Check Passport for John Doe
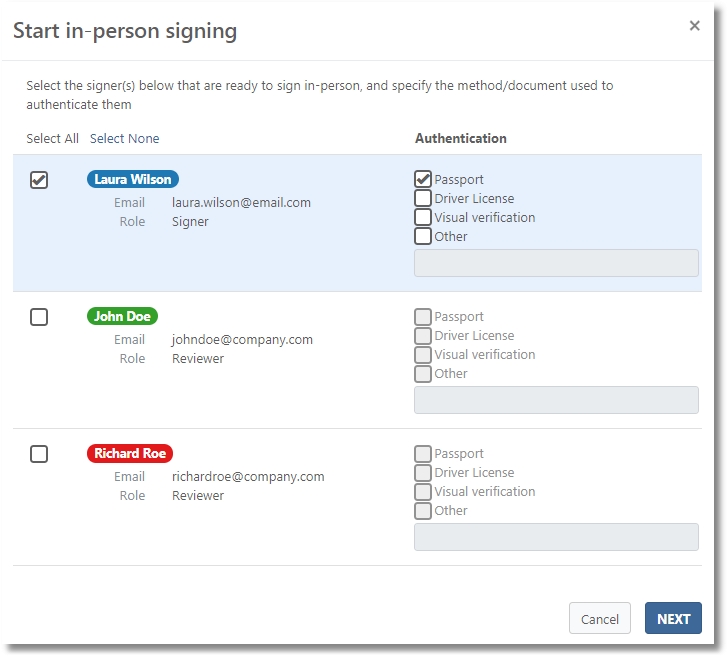Image resolution: width=728 pixels, height=658 pixels. pyautogui.click(x=423, y=317)
